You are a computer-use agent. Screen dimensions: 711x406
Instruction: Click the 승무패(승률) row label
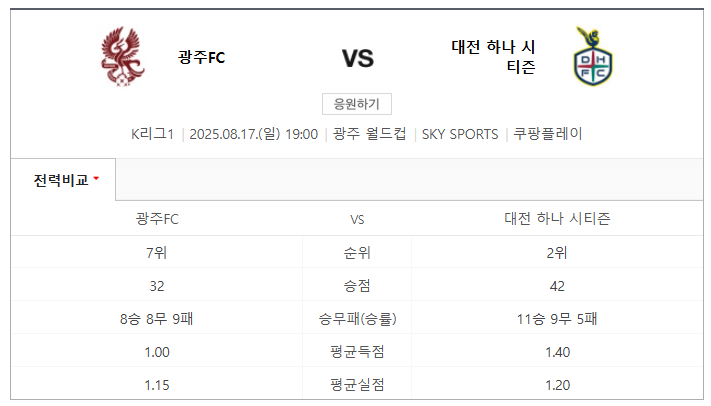click(357, 319)
